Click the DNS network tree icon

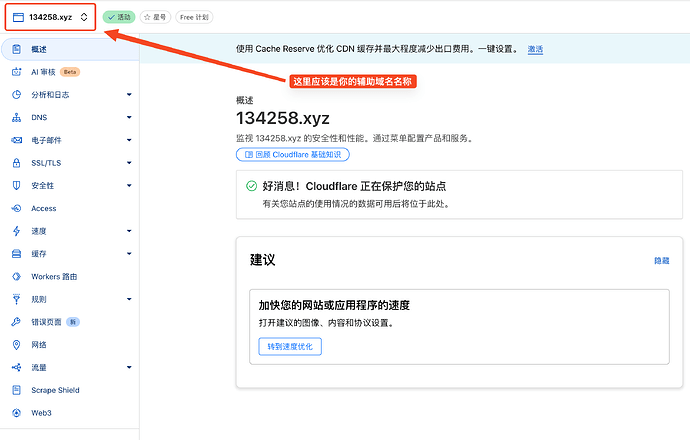tap(16, 117)
